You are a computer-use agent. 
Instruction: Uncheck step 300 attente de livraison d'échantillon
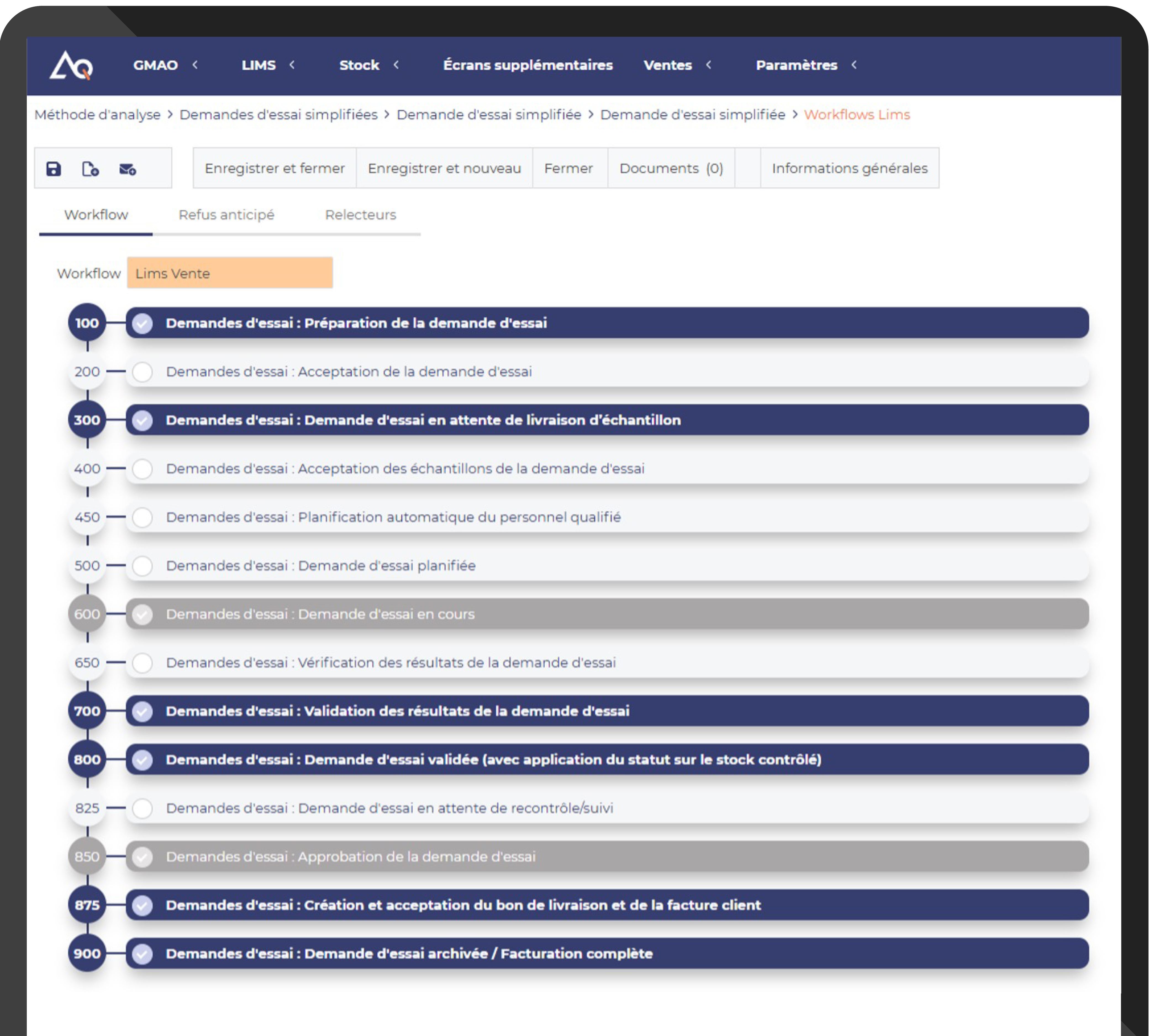(x=142, y=420)
